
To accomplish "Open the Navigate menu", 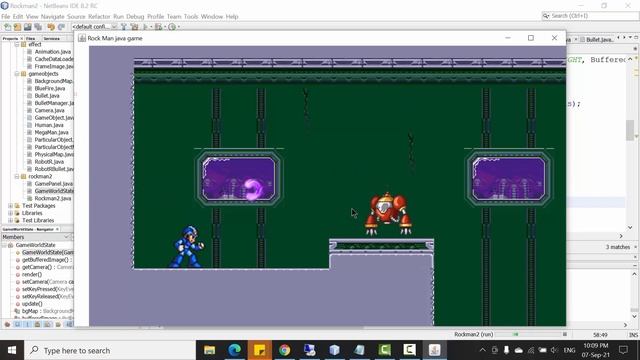I will click(x=52, y=17).
